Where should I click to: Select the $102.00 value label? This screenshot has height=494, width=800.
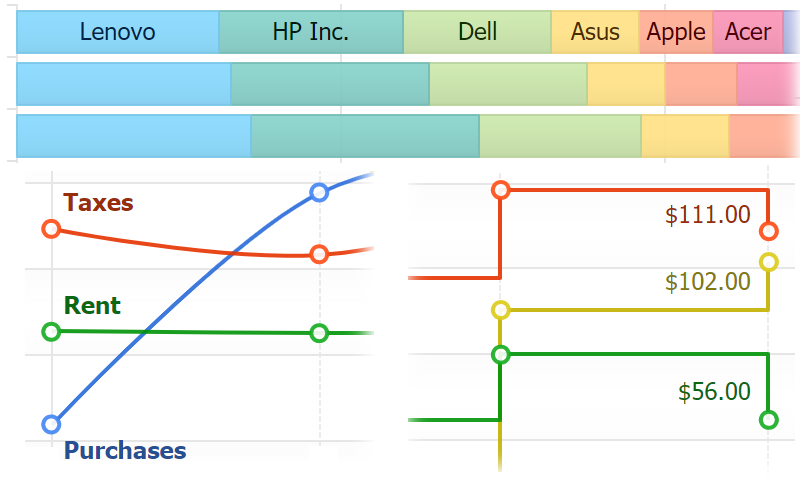[x=708, y=282]
